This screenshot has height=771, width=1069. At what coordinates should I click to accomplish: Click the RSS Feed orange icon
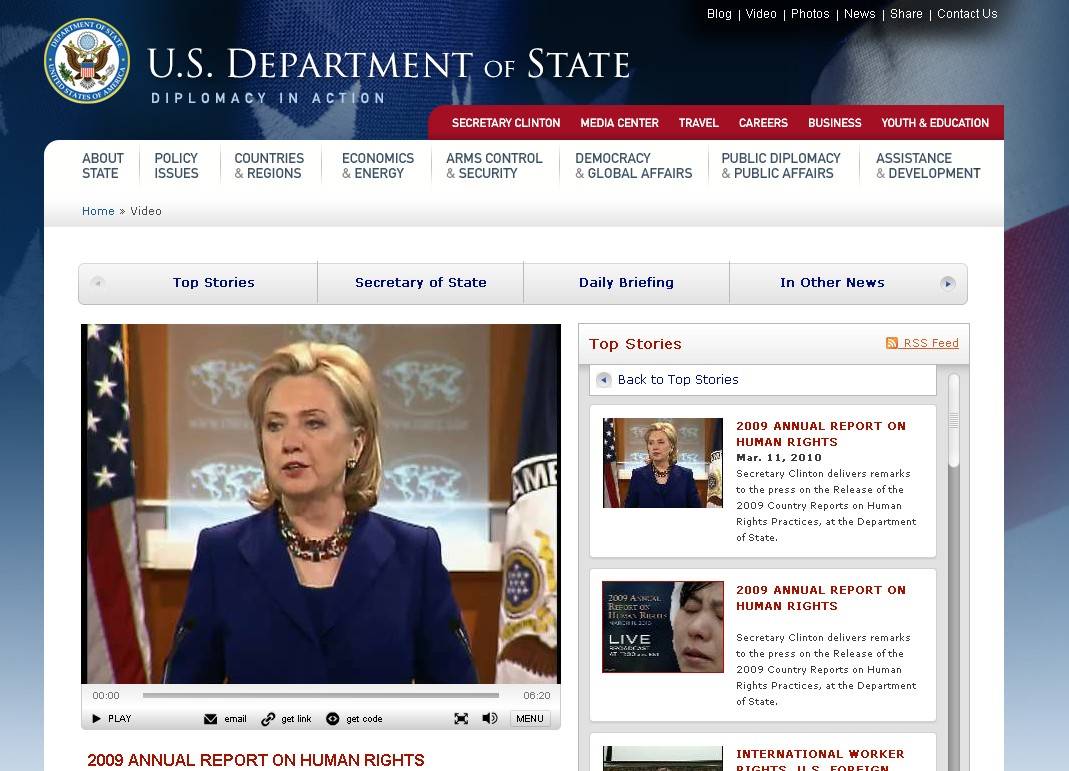pos(892,343)
